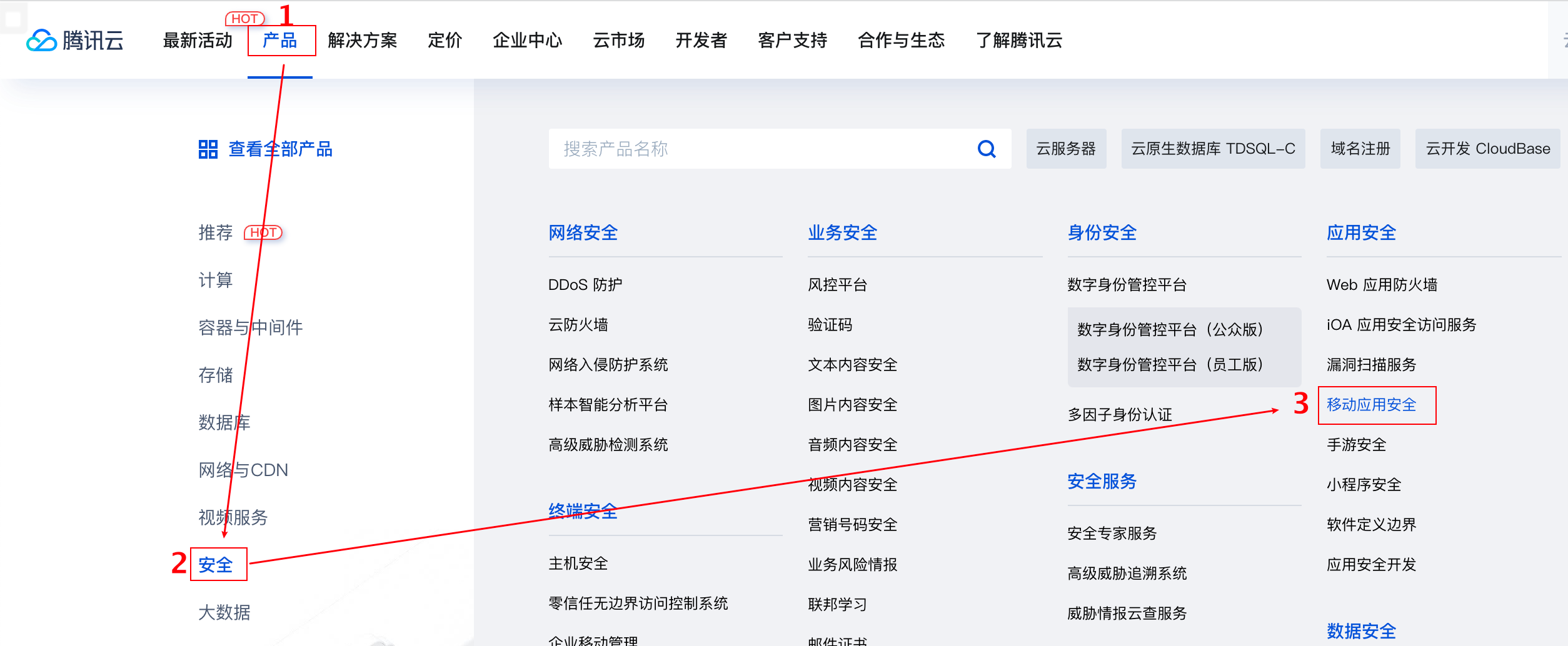Select the 视频服务 category
Viewport: 1568px width, 646px height.
click(233, 517)
